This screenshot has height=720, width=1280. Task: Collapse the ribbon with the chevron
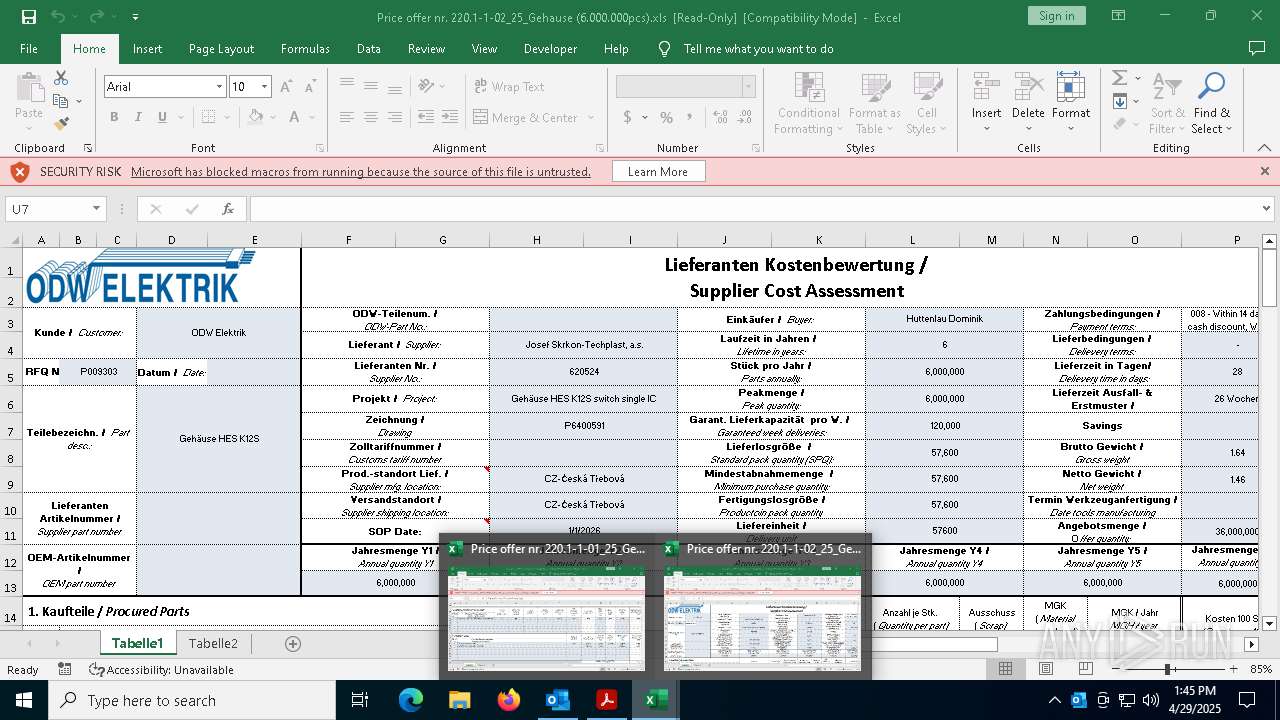[x=1265, y=148]
